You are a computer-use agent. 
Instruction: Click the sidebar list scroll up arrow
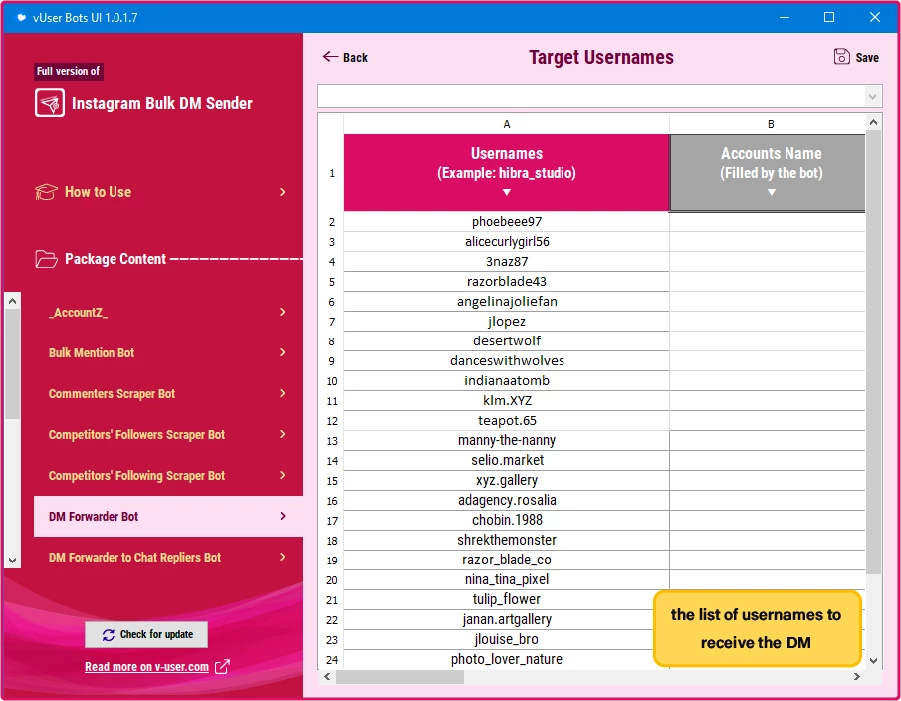(x=13, y=301)
